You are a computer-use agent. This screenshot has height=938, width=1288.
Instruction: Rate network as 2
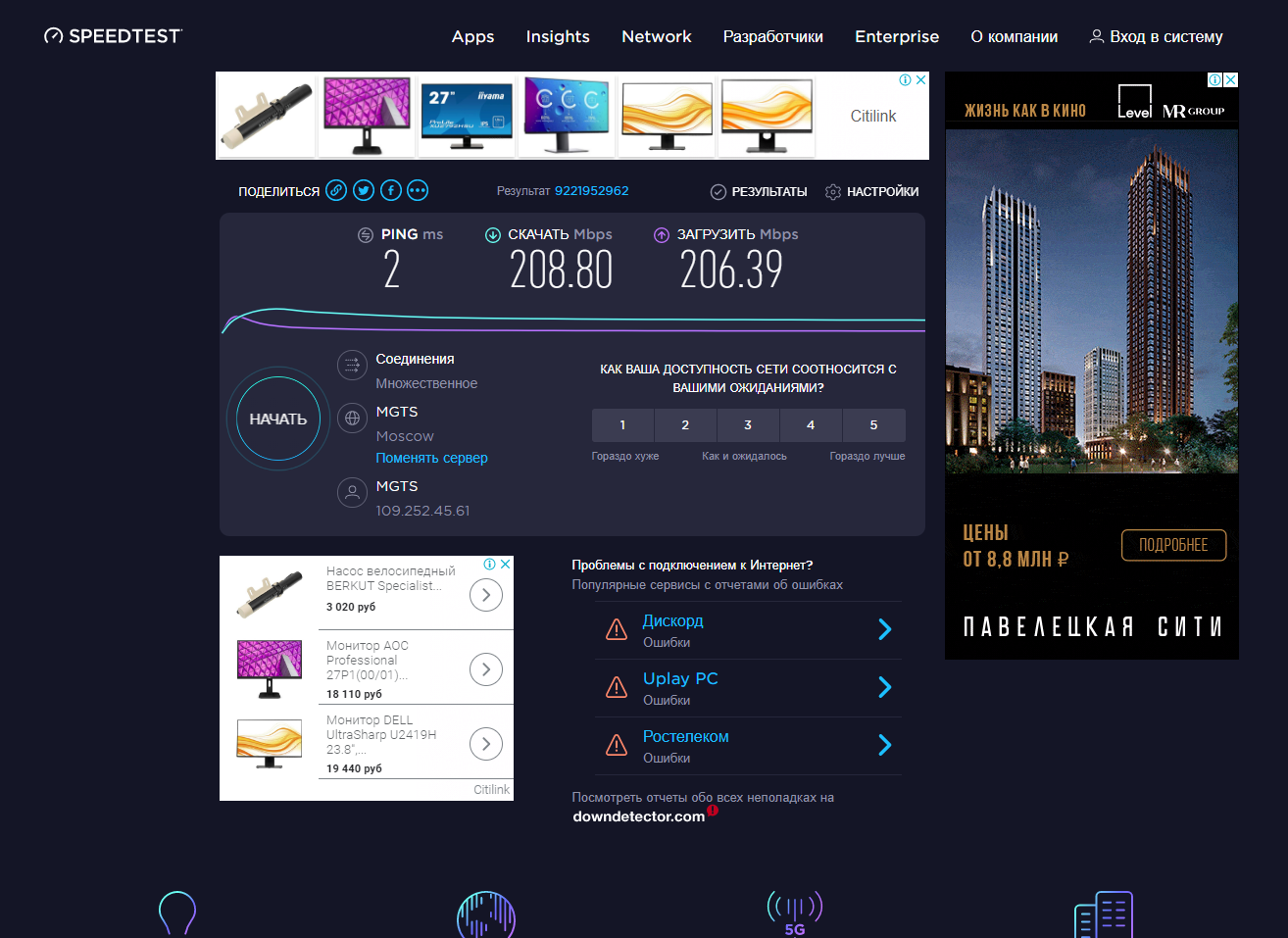click(x=685, y=425)
